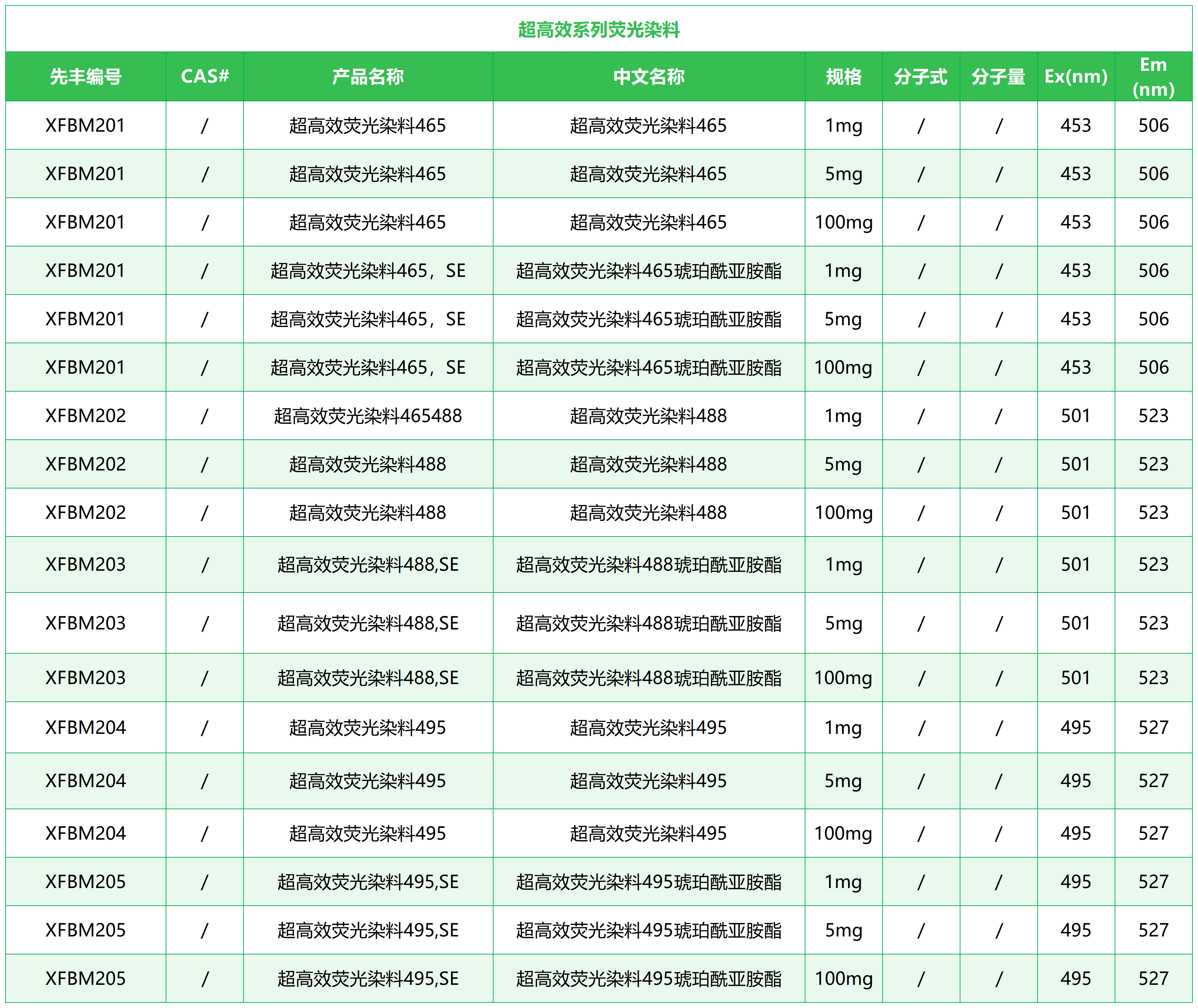Select the XFBM202 code in the 1mg row
This screenshot has height=1008, width=1198.
click(x=86, y=416)
